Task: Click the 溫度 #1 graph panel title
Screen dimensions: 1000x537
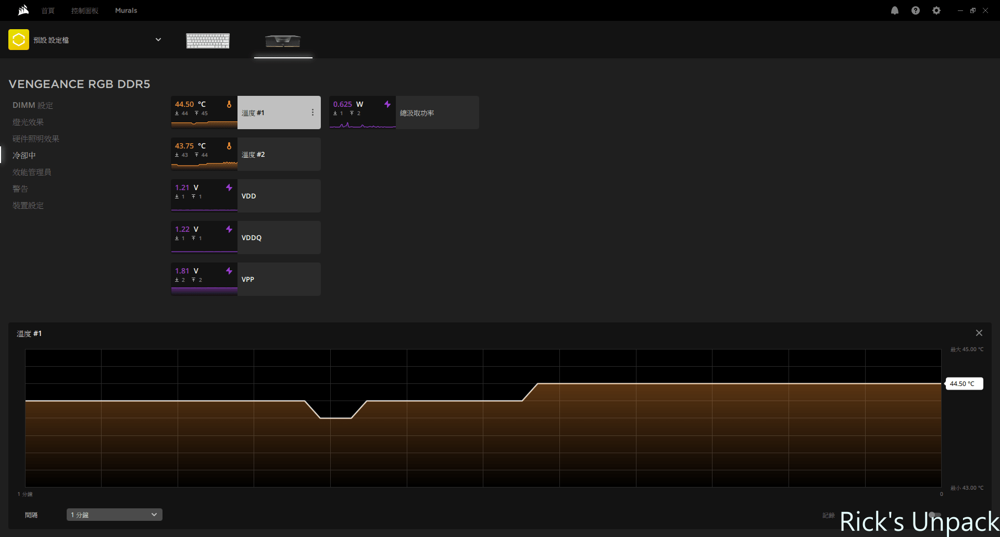Action: pos(29,334)
